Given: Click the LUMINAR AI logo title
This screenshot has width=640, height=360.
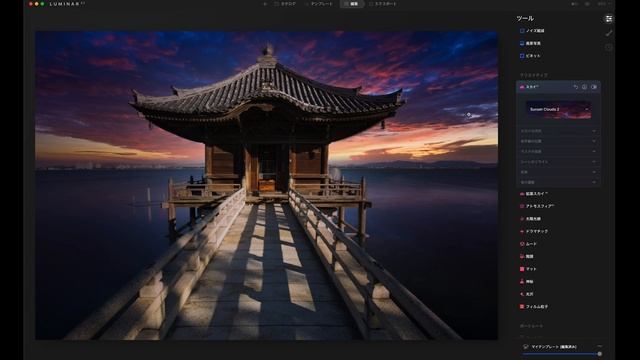Looking at the screenshot, I should (x=67, y=4).
